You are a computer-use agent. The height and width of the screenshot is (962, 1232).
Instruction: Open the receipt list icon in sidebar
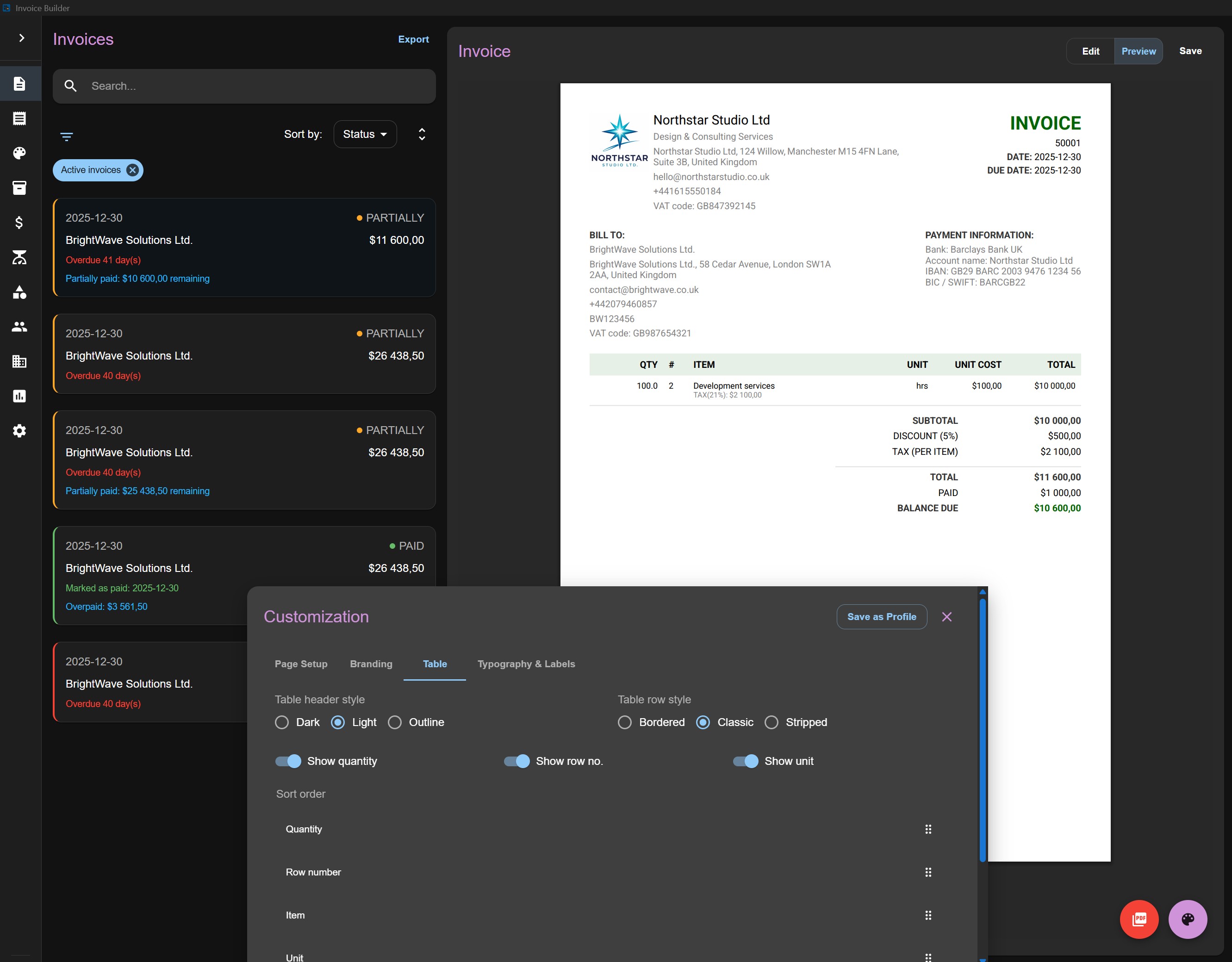tap(20, 118)
